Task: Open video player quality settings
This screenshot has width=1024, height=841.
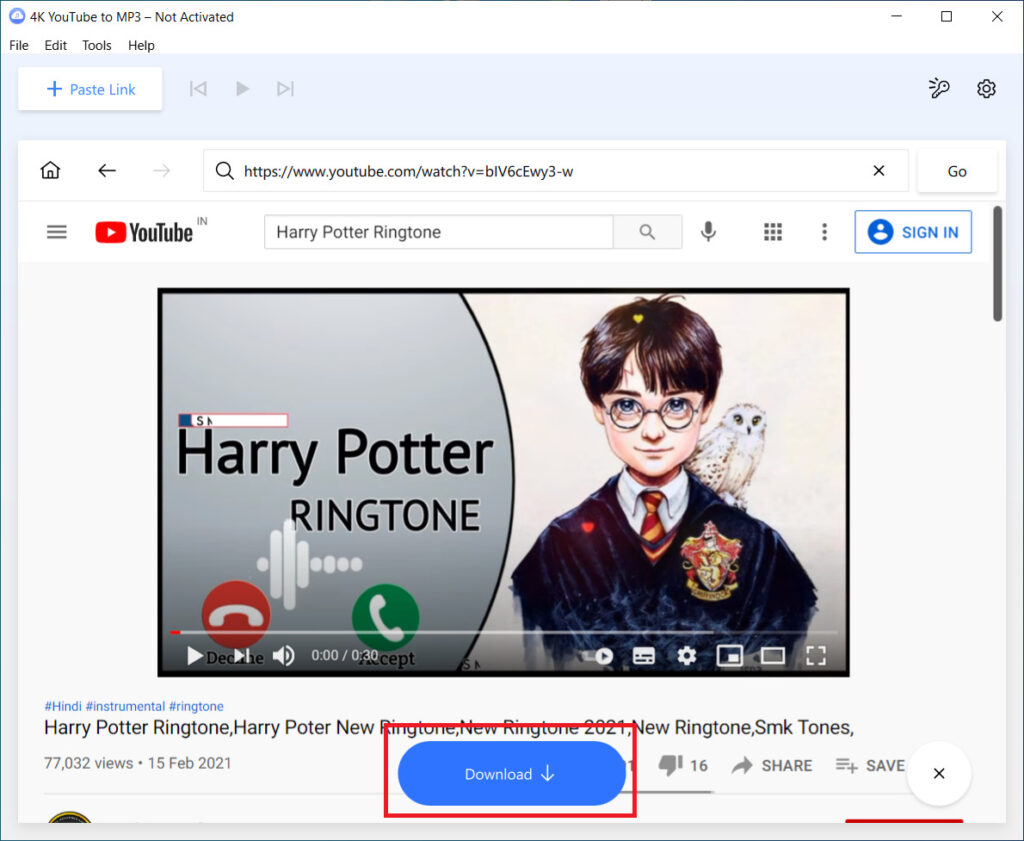Action: 686,656
